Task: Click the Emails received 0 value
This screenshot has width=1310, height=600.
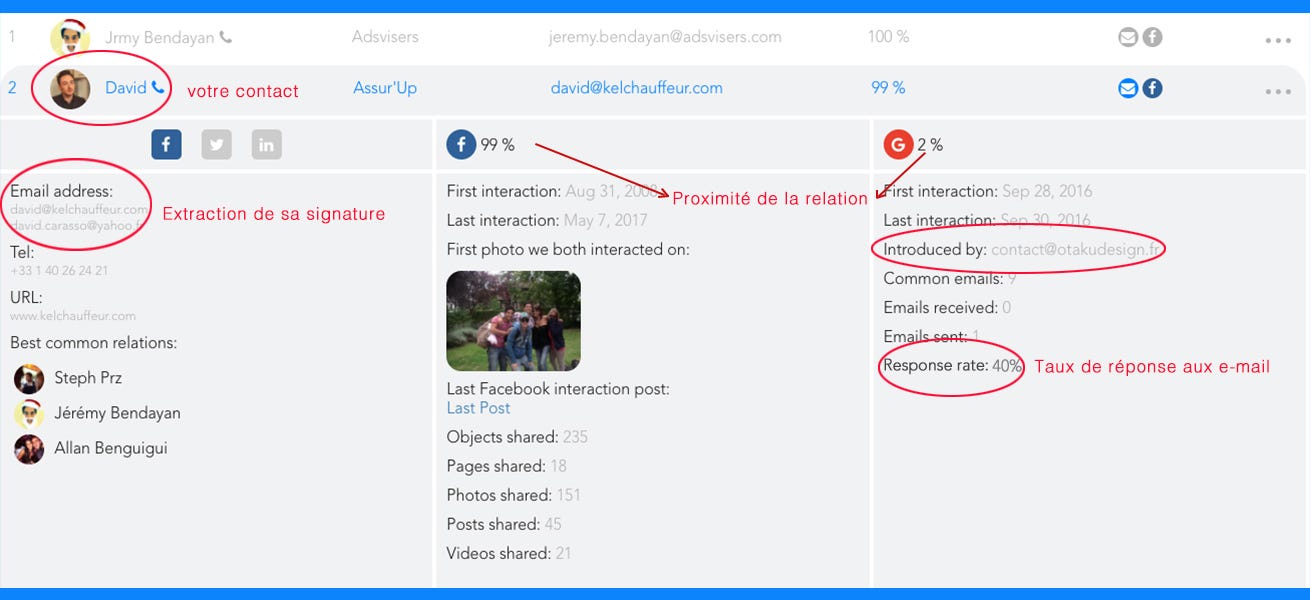Action: coord(1006,308)
